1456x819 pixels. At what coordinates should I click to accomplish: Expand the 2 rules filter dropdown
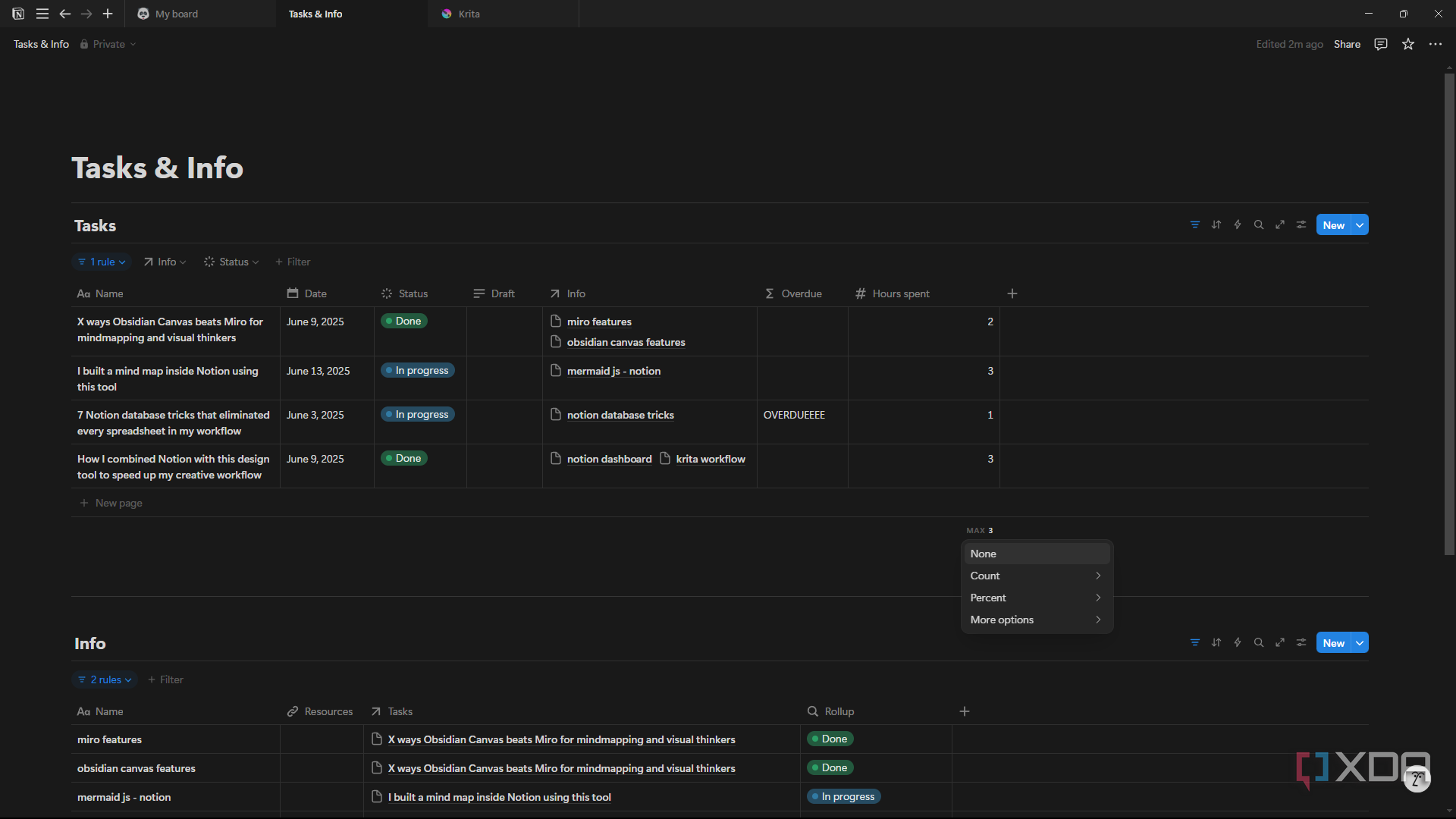point(105,679)
